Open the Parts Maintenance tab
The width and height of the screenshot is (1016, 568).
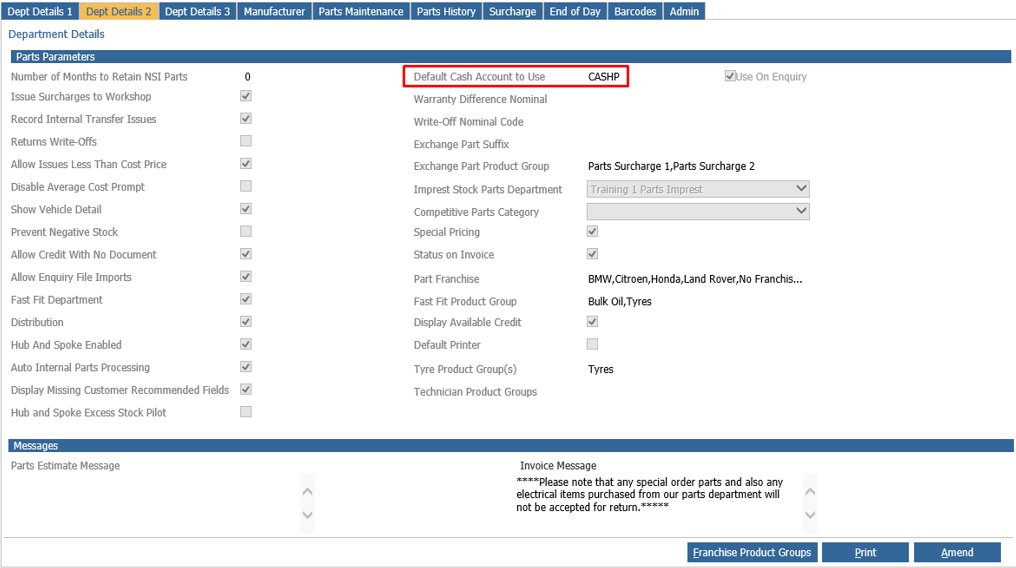[361, 11]
